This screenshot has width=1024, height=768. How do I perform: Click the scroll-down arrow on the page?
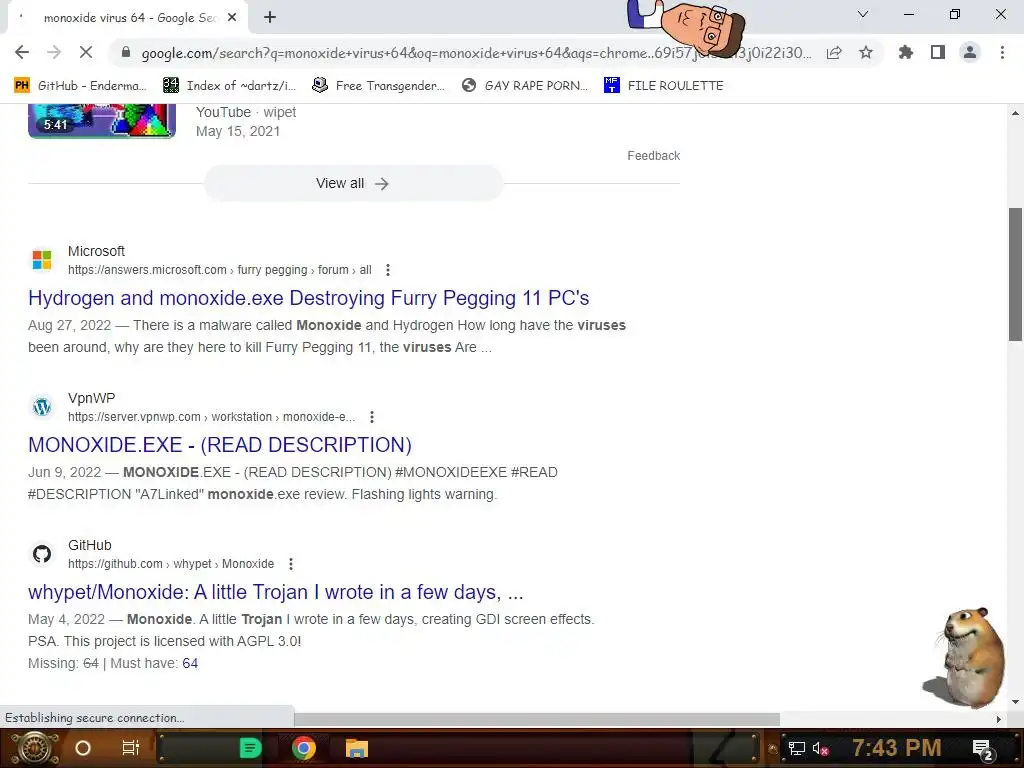1015,702
